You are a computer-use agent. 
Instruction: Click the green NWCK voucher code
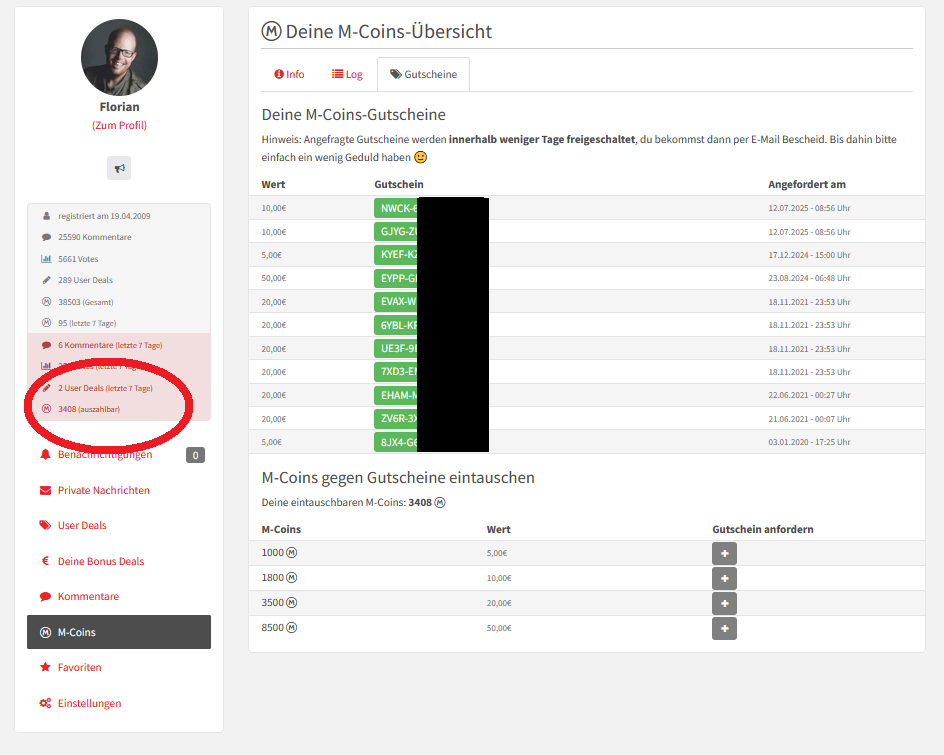coord(396,208)
